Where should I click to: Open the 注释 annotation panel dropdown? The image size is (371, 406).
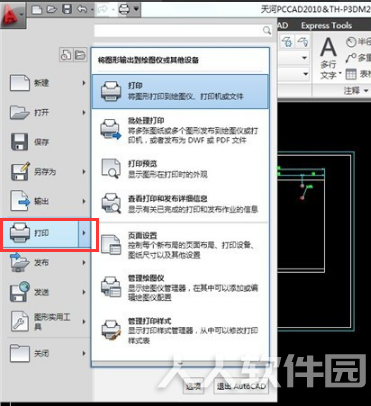point(356,90)
